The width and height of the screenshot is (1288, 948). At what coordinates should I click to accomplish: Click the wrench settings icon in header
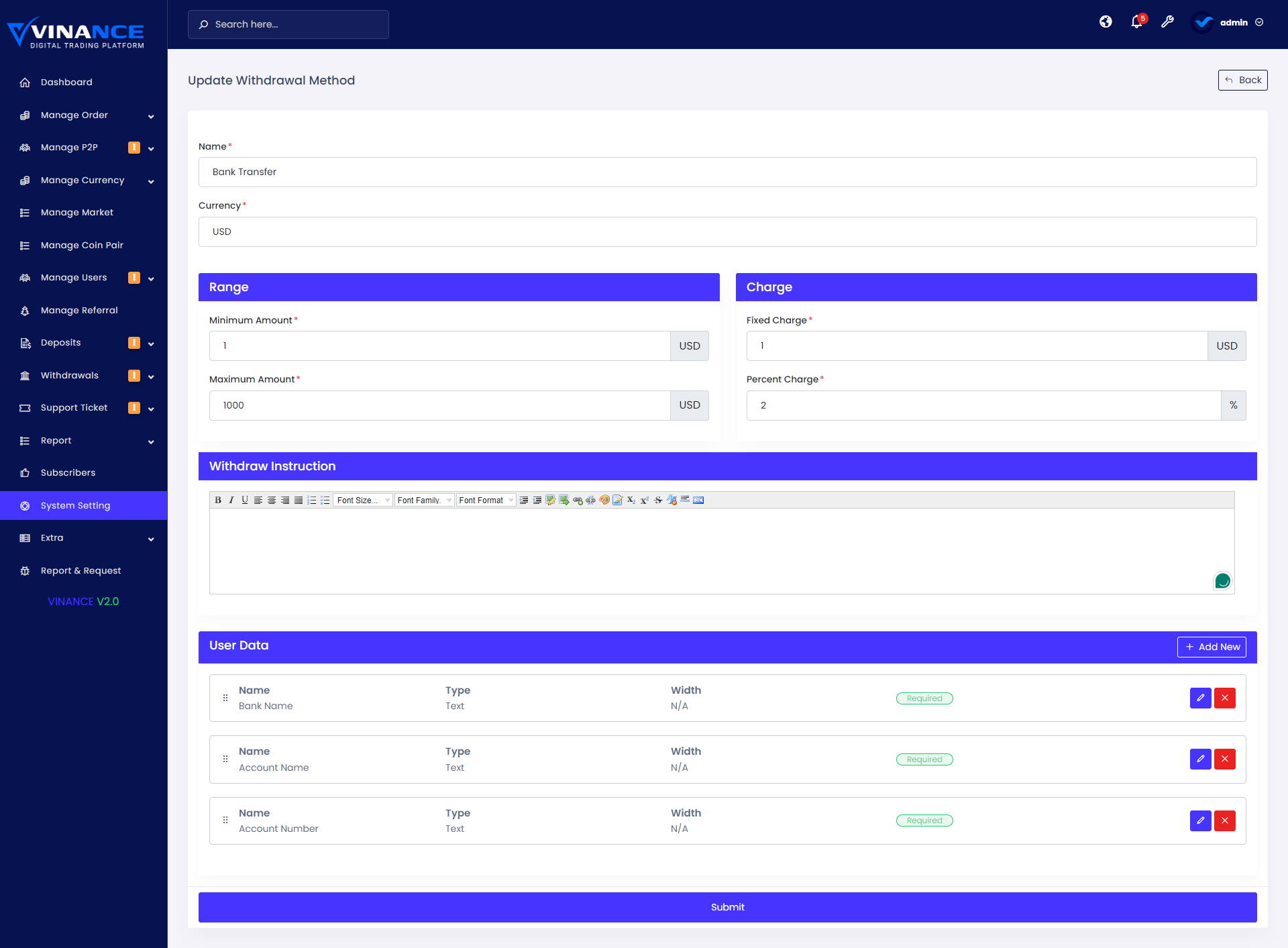(x=1167, y=22)
